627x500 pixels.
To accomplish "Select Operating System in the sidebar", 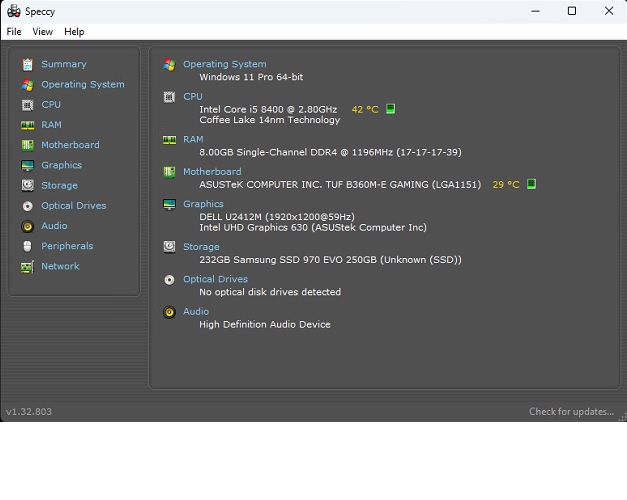I will [83, 85].
